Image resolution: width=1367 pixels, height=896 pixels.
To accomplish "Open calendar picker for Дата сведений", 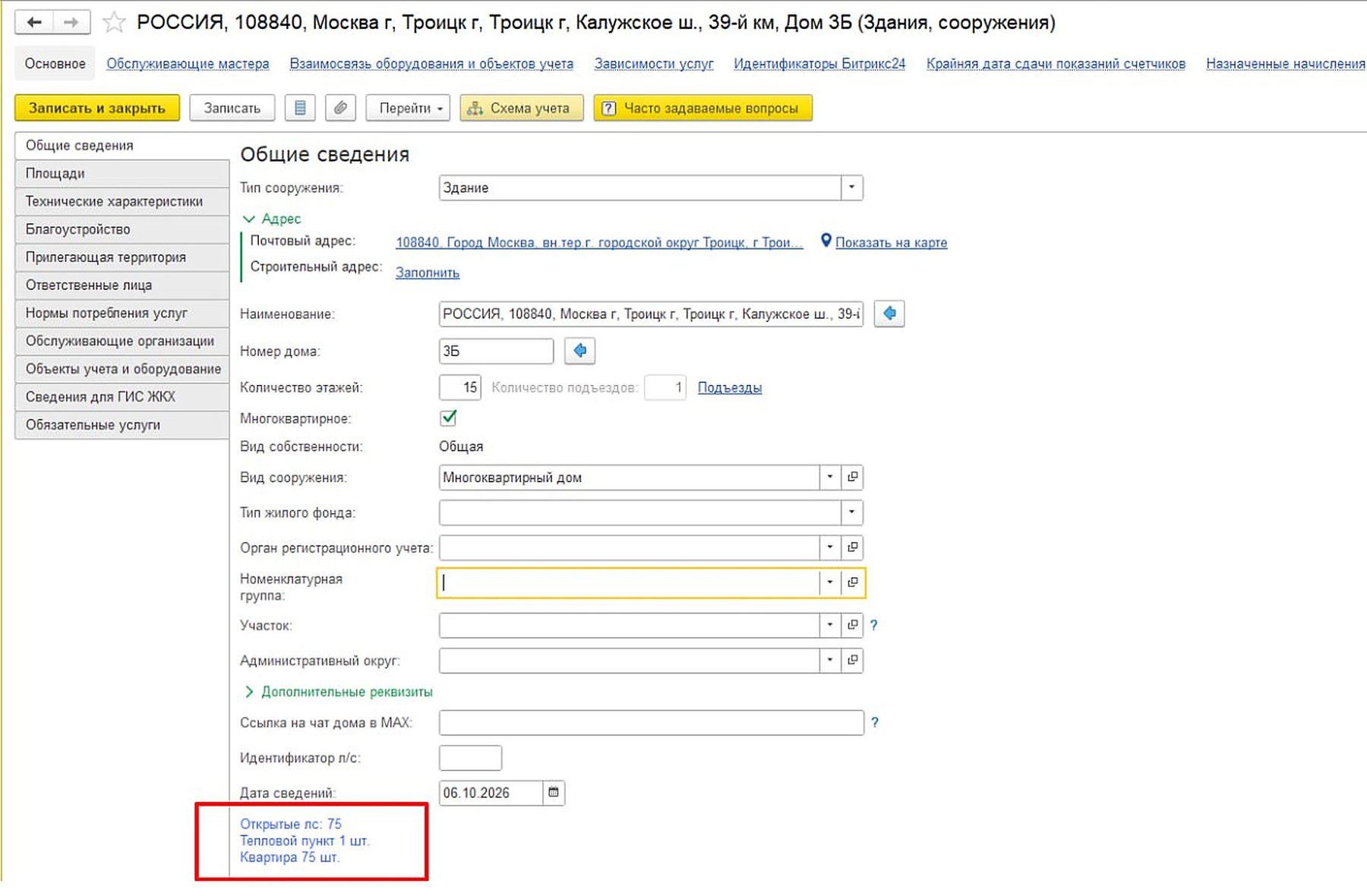I will (x=554, y=793).
